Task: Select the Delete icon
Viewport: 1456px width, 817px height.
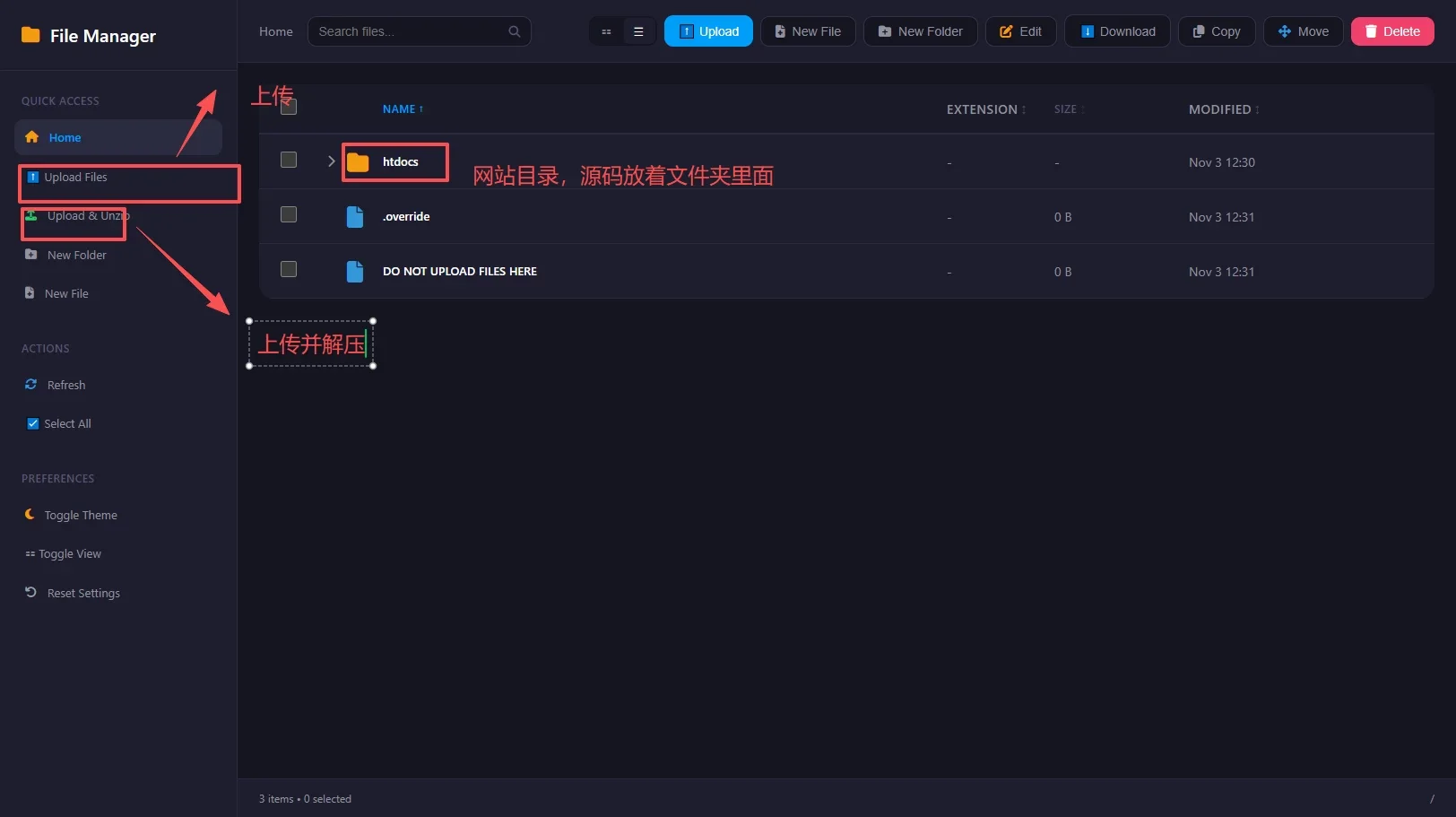Action: point(1370,30)
